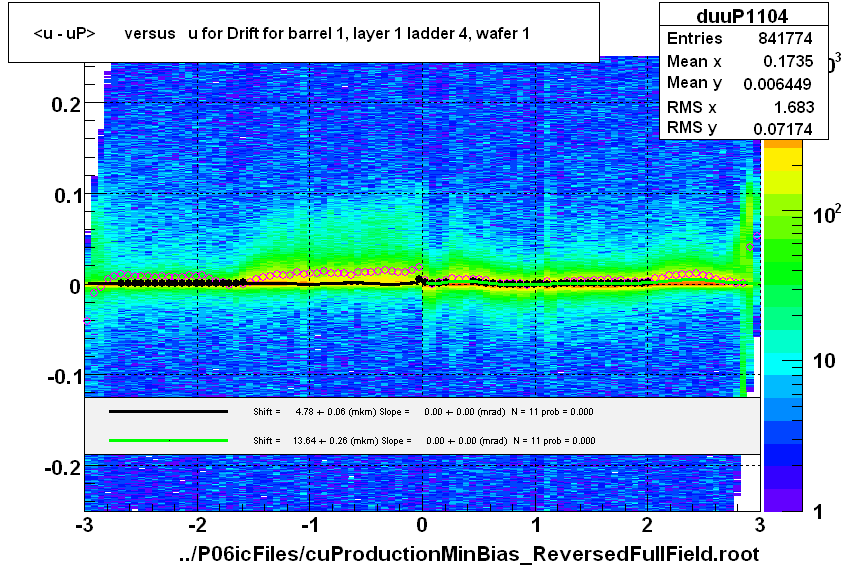Click the y-axis tick label 0.2

point(66,104)
